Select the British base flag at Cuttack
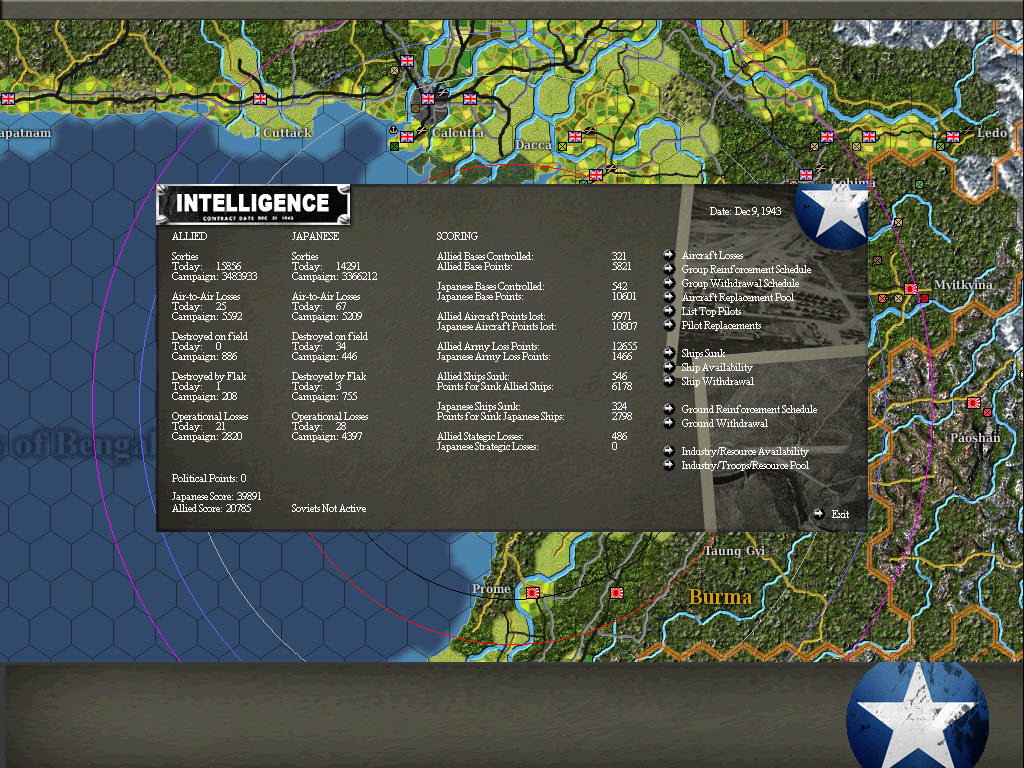The height and width of the screenshot is (768, 1024). pyautogui.click(x=260, y=99)
